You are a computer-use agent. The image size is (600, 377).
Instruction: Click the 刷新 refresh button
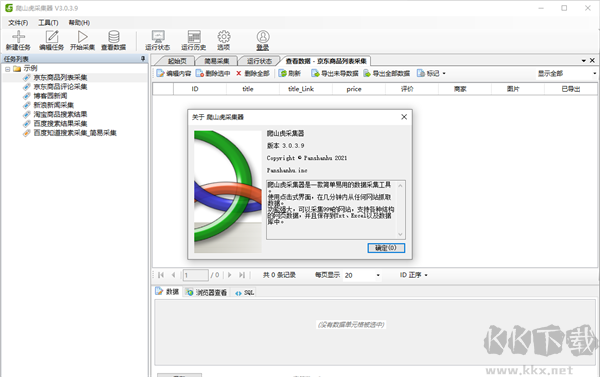click(x=290, y=73)
